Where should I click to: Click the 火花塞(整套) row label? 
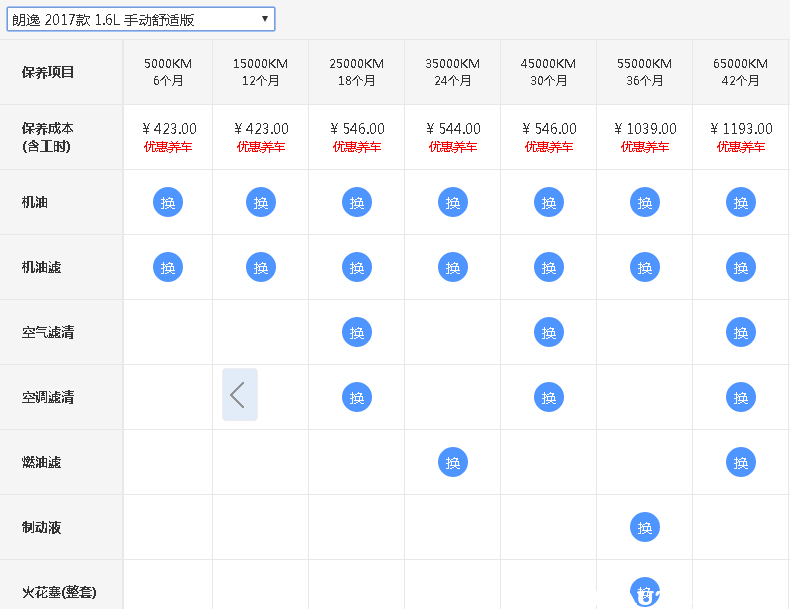coord(59,592)
